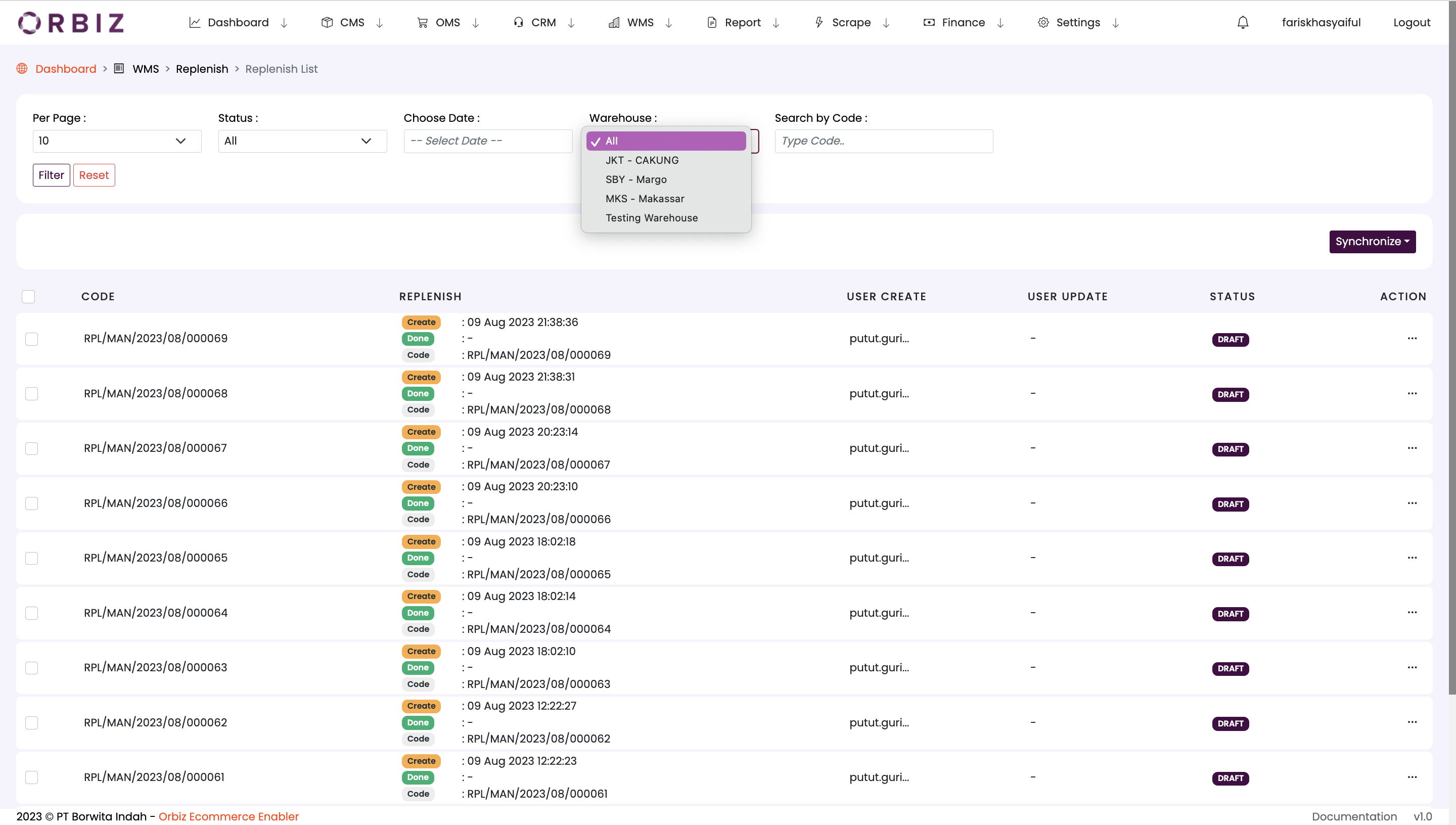Open action menu for RPL/MAN/2023/08/000065
The width and height of the screenshot is (1456, 825).
1412,558
